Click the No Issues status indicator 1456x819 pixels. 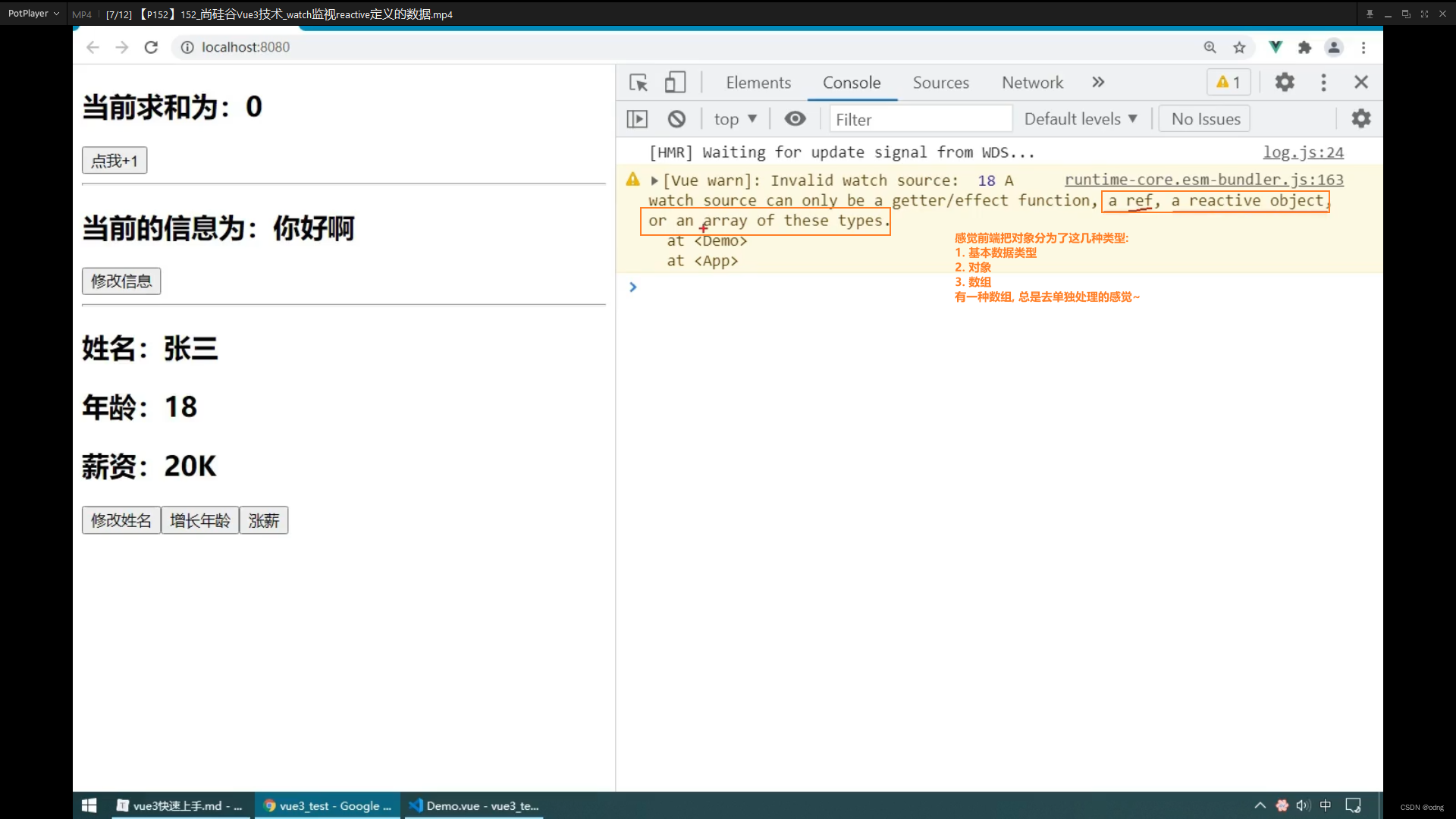[x=1206, y=119]
